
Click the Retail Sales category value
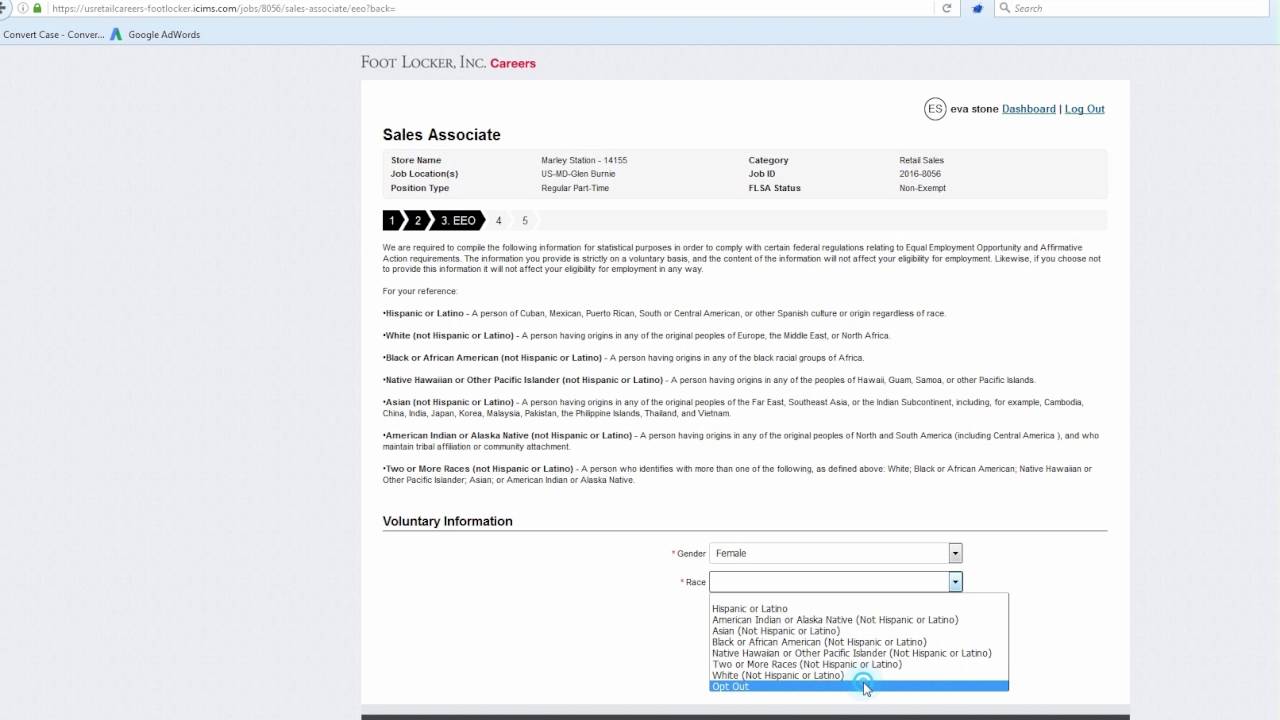tap(921, 160)
